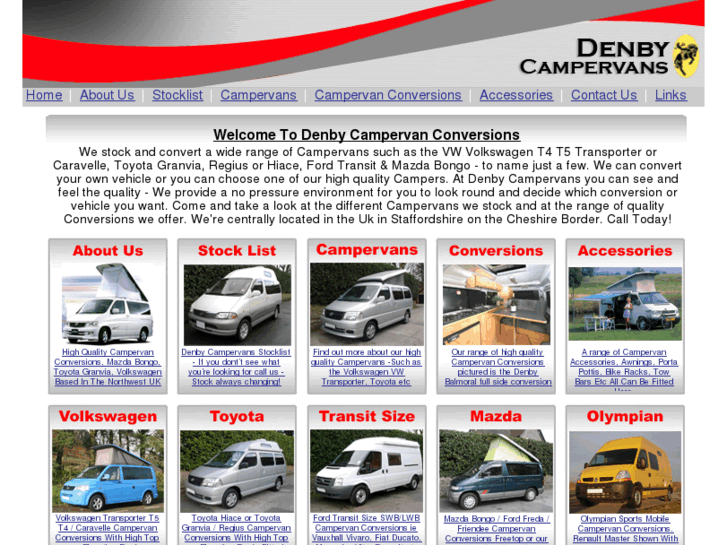The image size is (727, 545).
Task: Select Campervans in the navigation bar
Action: (x=258, y=95)
